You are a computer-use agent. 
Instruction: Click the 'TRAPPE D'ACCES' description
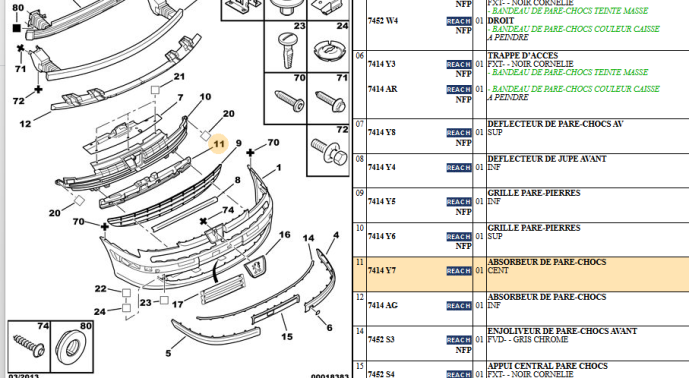pyautogui.click(x=522, y=55)
